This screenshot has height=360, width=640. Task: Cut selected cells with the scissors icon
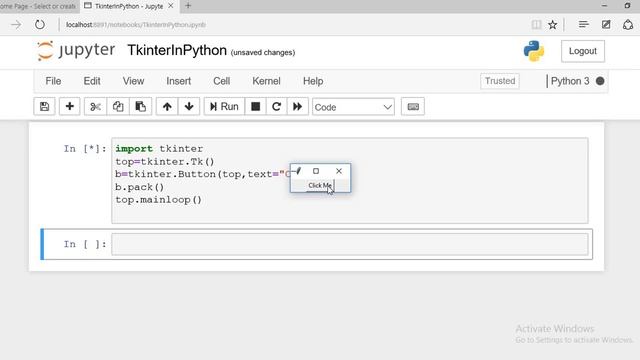click(x=95, y=107)
